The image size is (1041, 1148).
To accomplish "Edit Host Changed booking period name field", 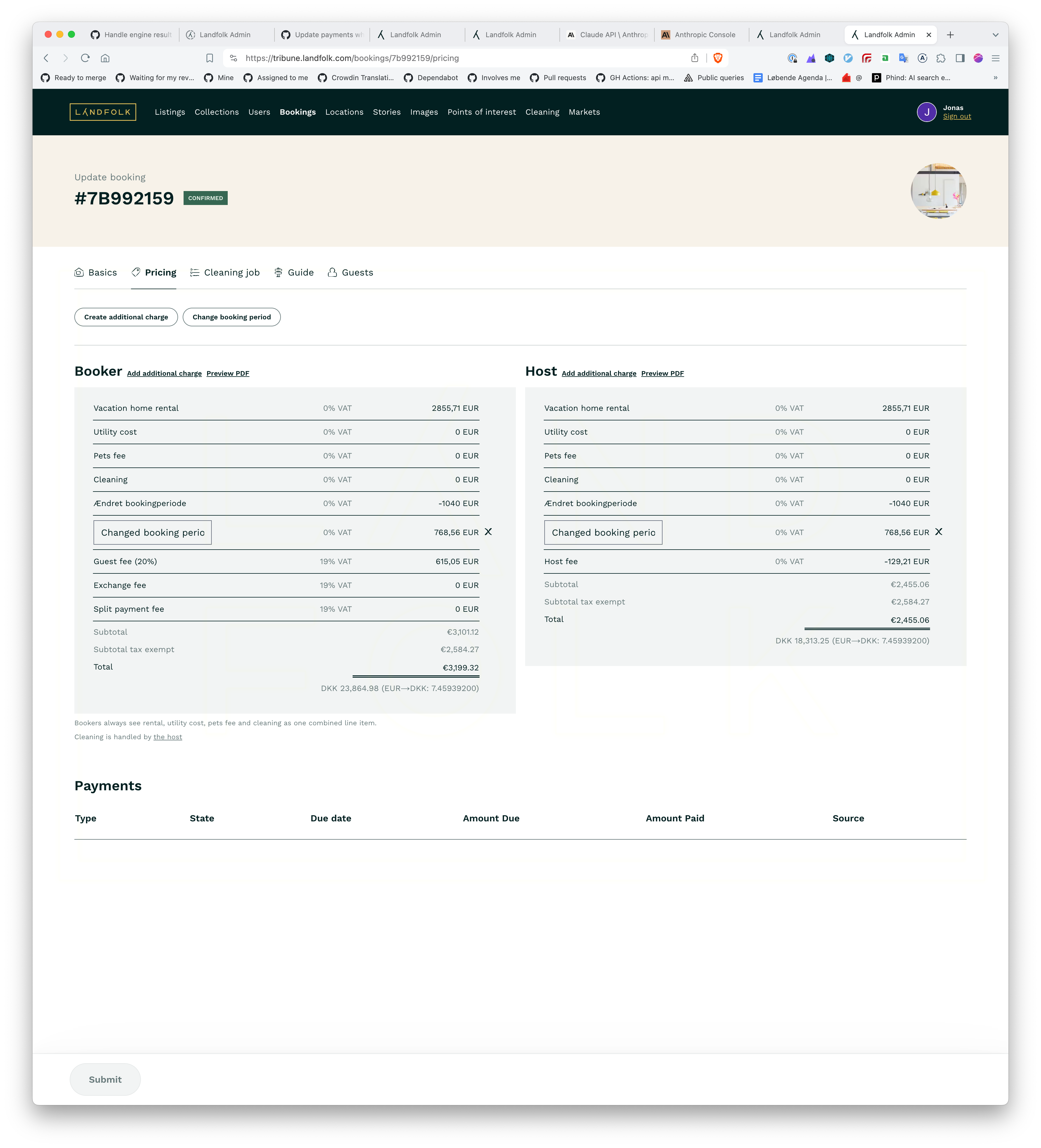I will [603, 532].
